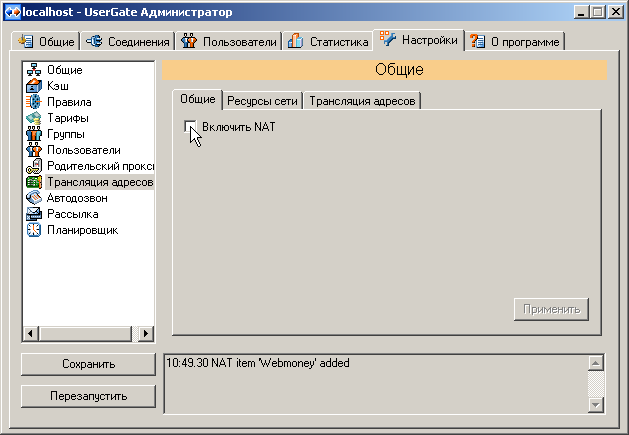The image size is (629, 435).
Task: Click the Настройки wrench icon
Action: coord(388,39)
